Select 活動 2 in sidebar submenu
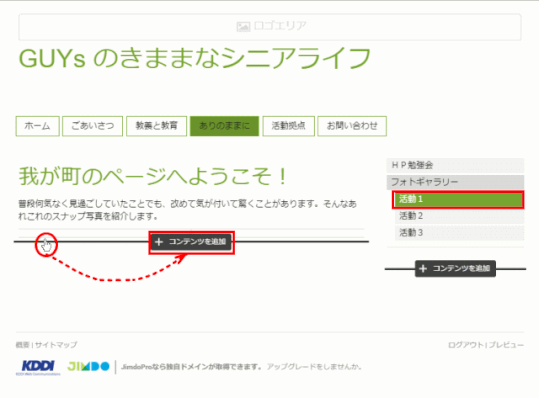Viewport: 539px width, 398px height. click(x=460, y=216)
